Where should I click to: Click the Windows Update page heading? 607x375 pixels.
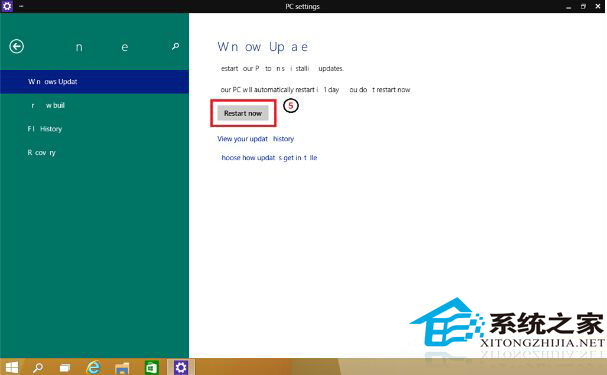click(x=262, y=47)
